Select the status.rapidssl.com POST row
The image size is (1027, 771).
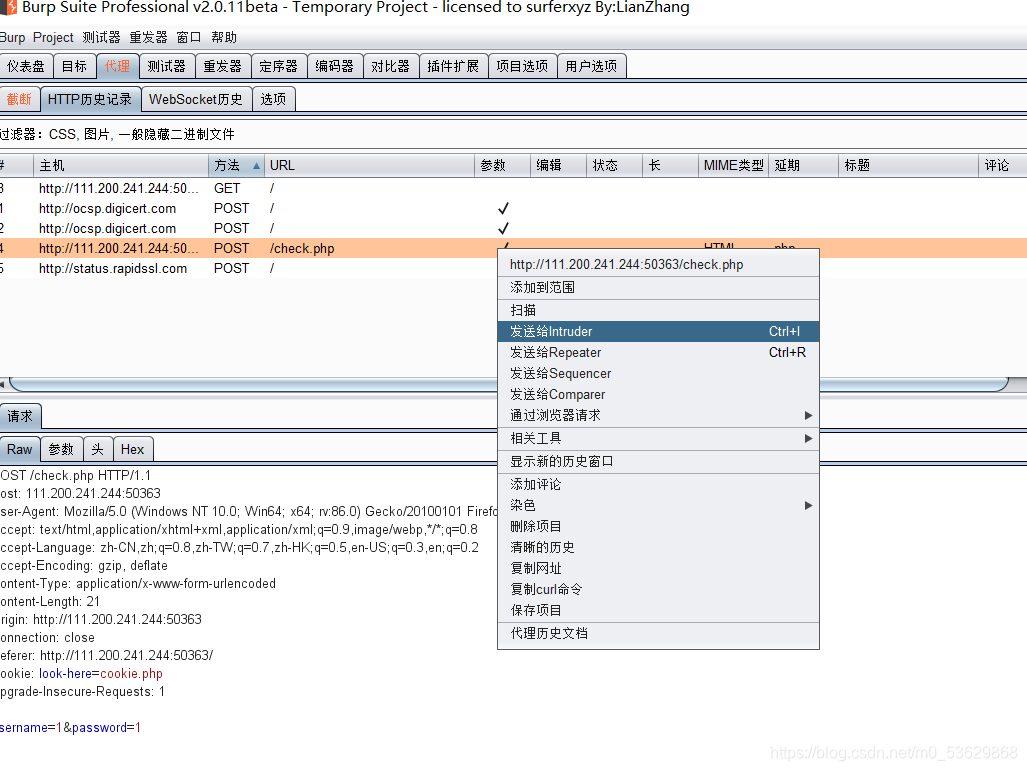(x=514, y=269)
